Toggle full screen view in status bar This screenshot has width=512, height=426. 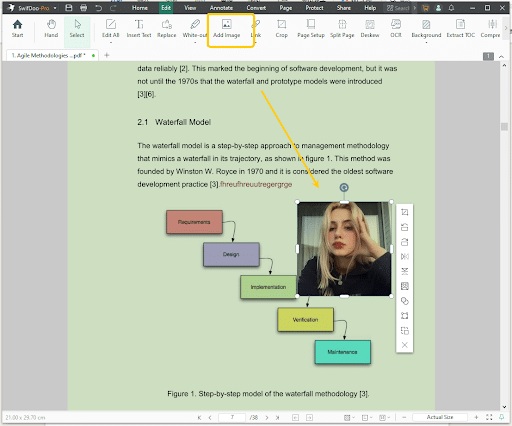pos(489,417)
